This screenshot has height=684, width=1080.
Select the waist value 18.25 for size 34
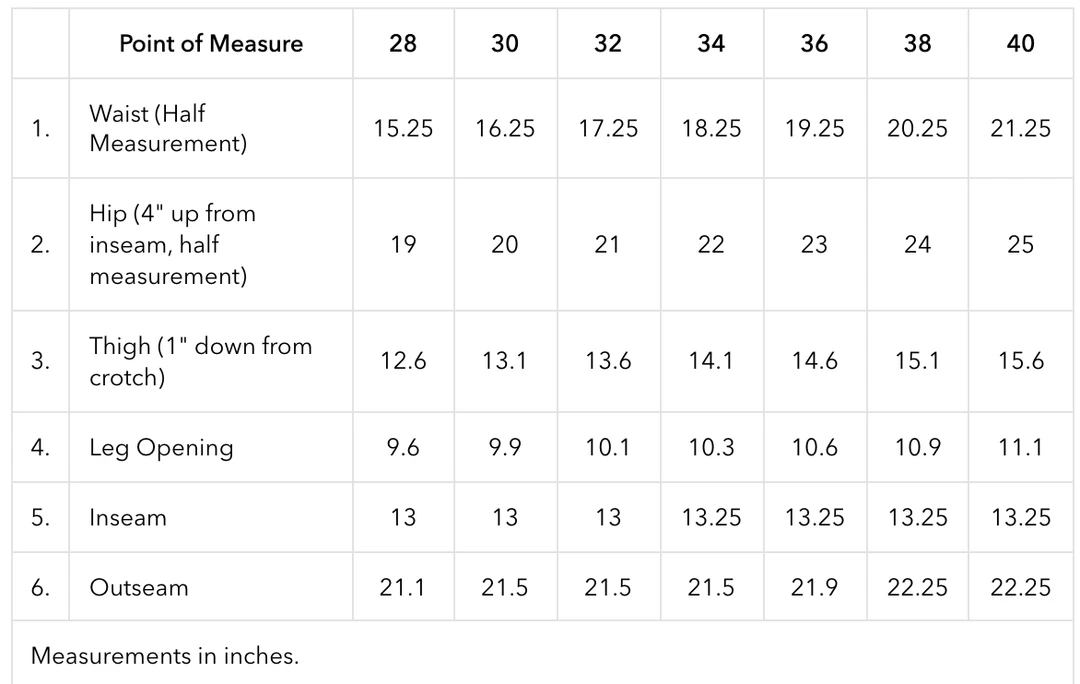[711, 129]
